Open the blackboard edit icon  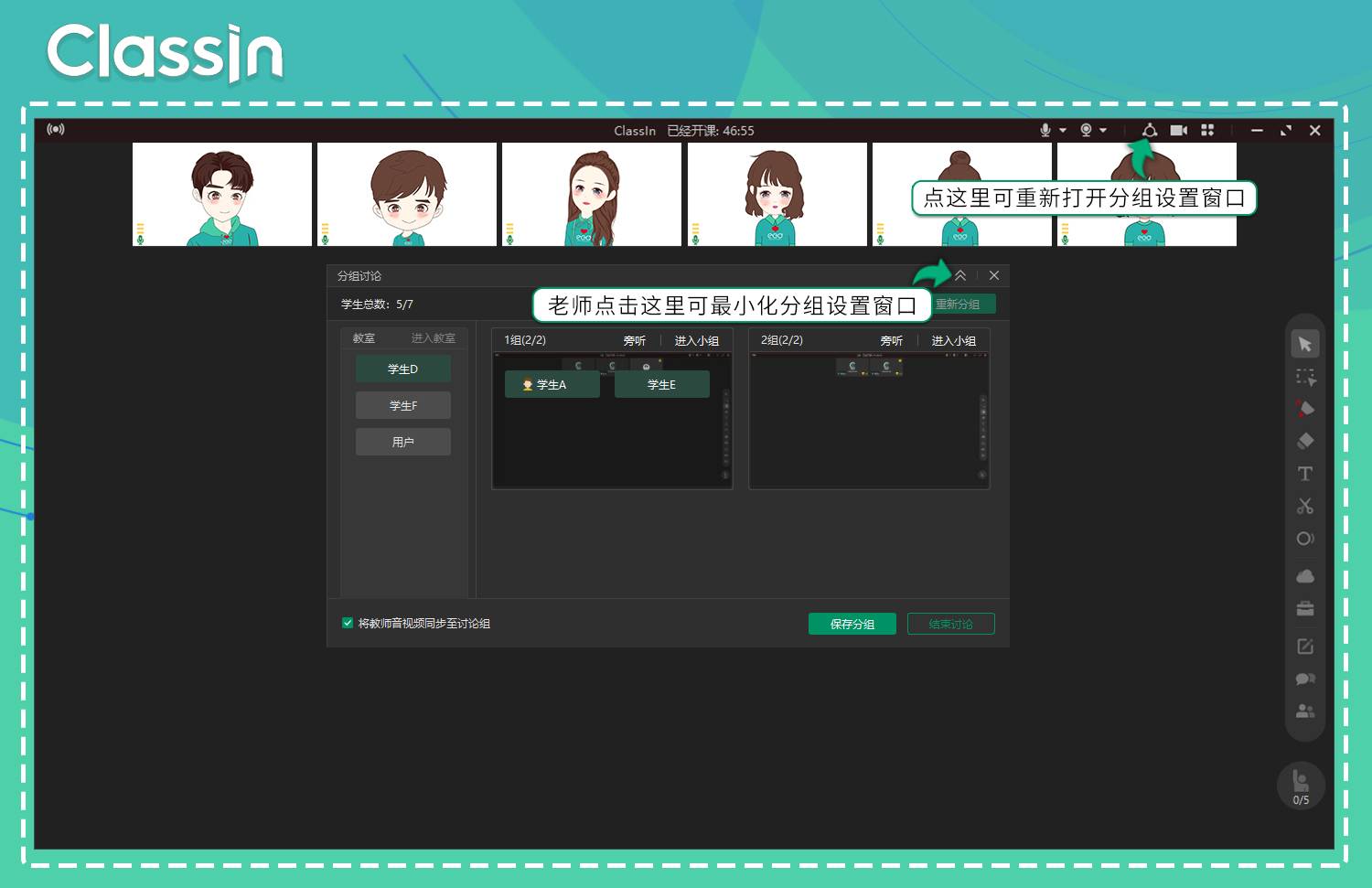[1305, 647]
